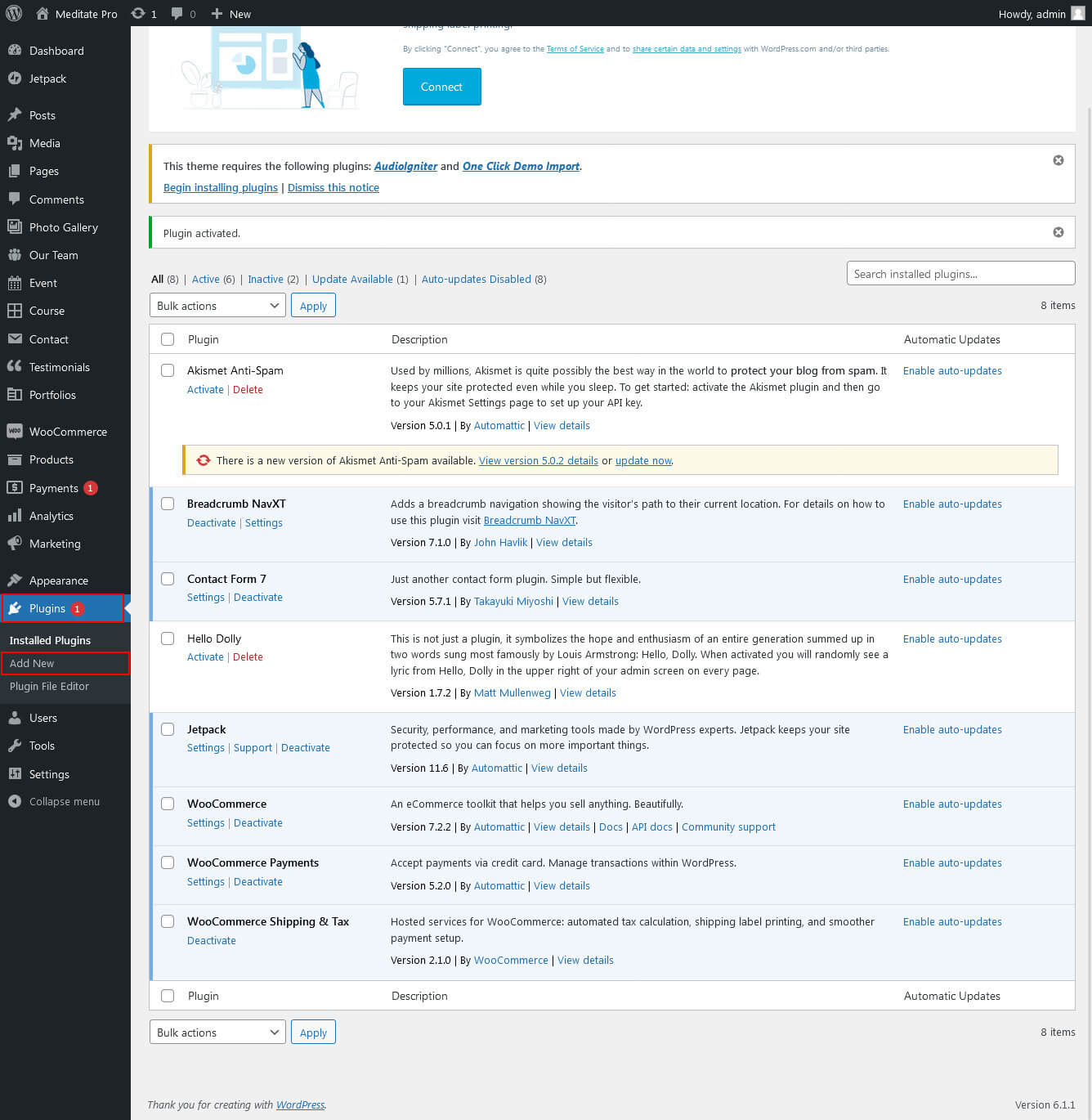Open the bottom Bulk actions dropdown
The image size is (1092, 1120).
(x=217, y=1033)
